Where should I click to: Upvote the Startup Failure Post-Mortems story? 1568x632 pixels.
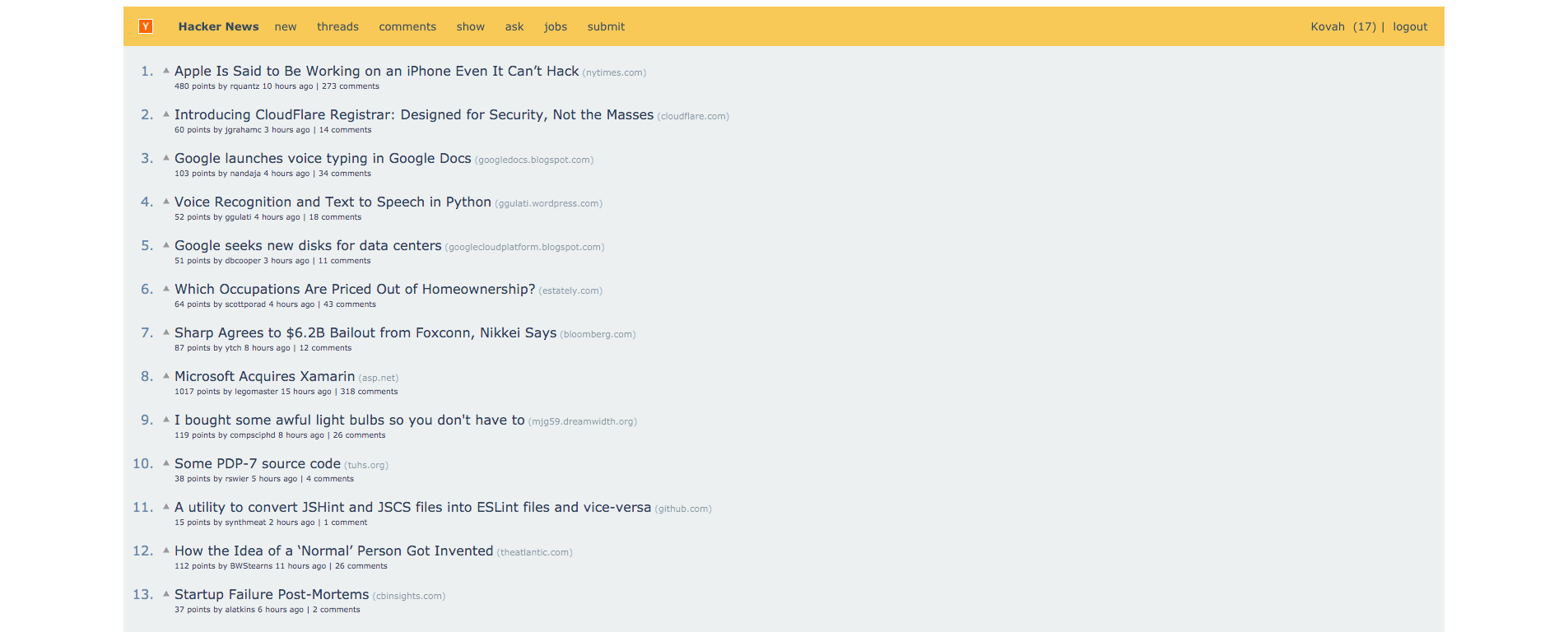[x=166, y=594]
